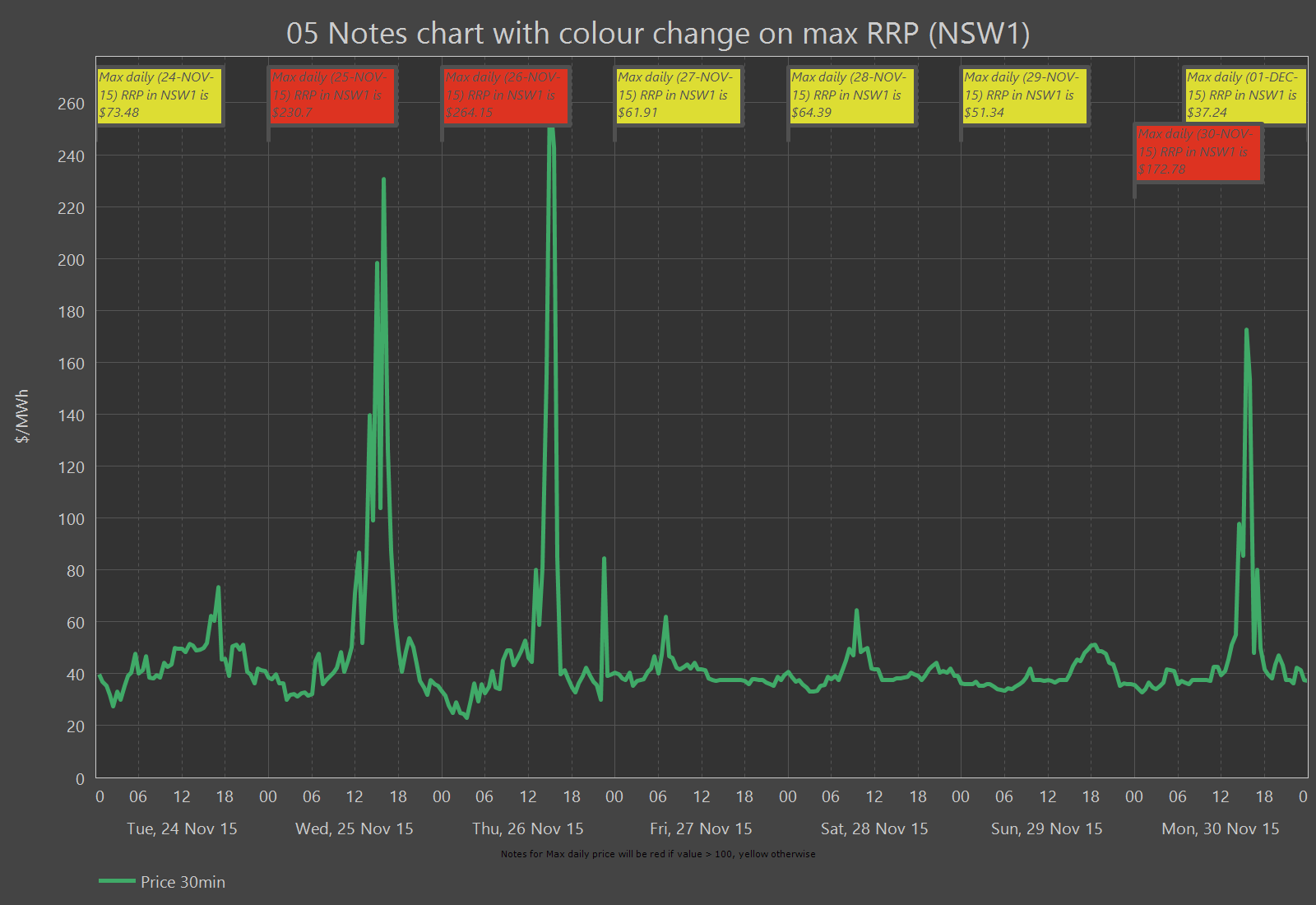Screen dimensions: 1316x905
Task: Select the Sat, 28 Nov 15 date label
Action: (874, 828)
